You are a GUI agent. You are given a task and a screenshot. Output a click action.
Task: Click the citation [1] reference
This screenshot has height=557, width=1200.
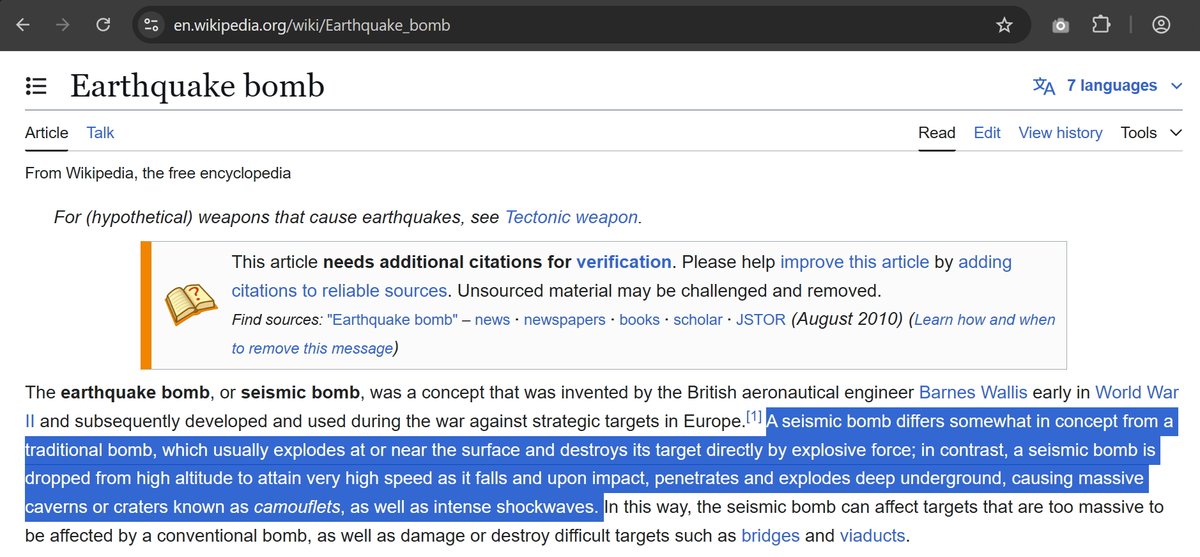pos(754,416)
